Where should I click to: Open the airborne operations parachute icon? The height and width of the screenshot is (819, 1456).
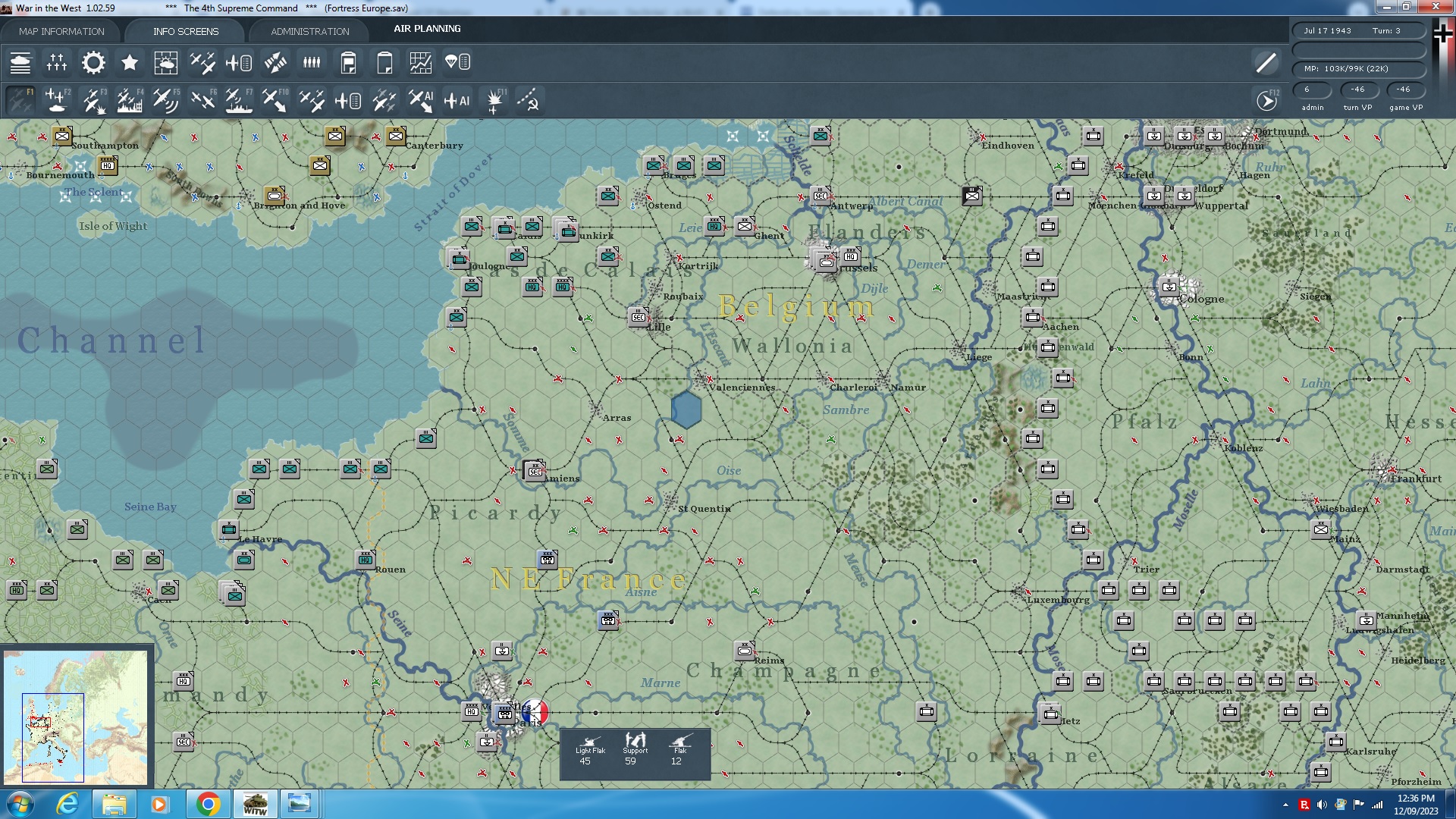coord(457,63)
